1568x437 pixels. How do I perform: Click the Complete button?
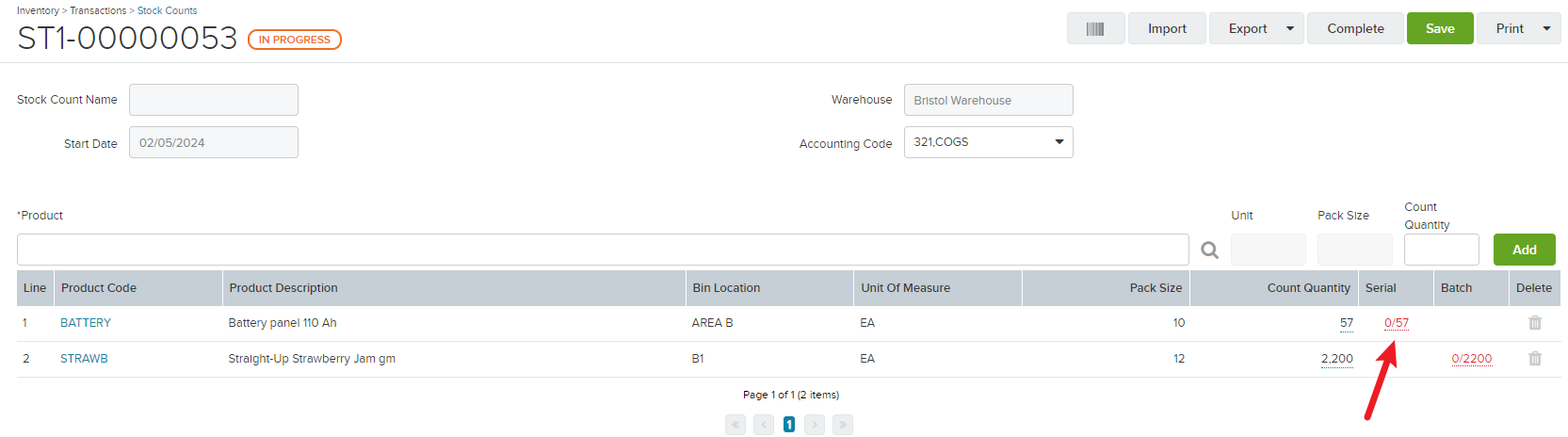pos(1355,28)
